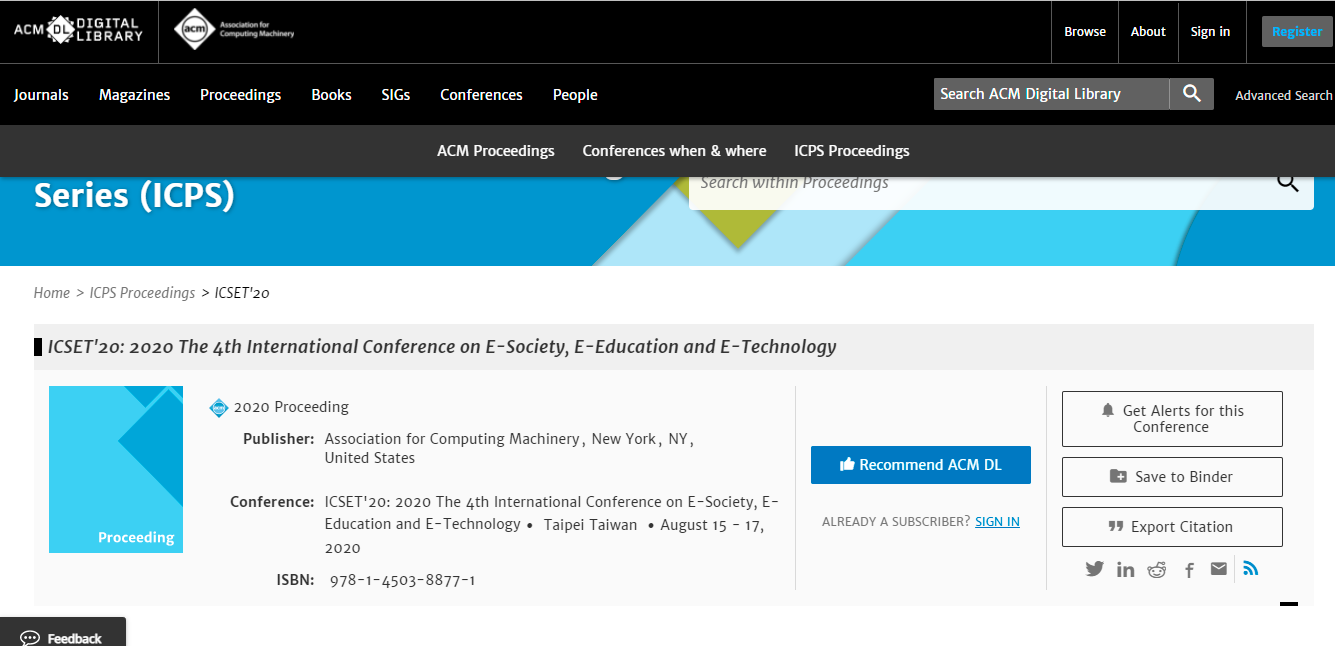Open the People menu

[575, 95]
